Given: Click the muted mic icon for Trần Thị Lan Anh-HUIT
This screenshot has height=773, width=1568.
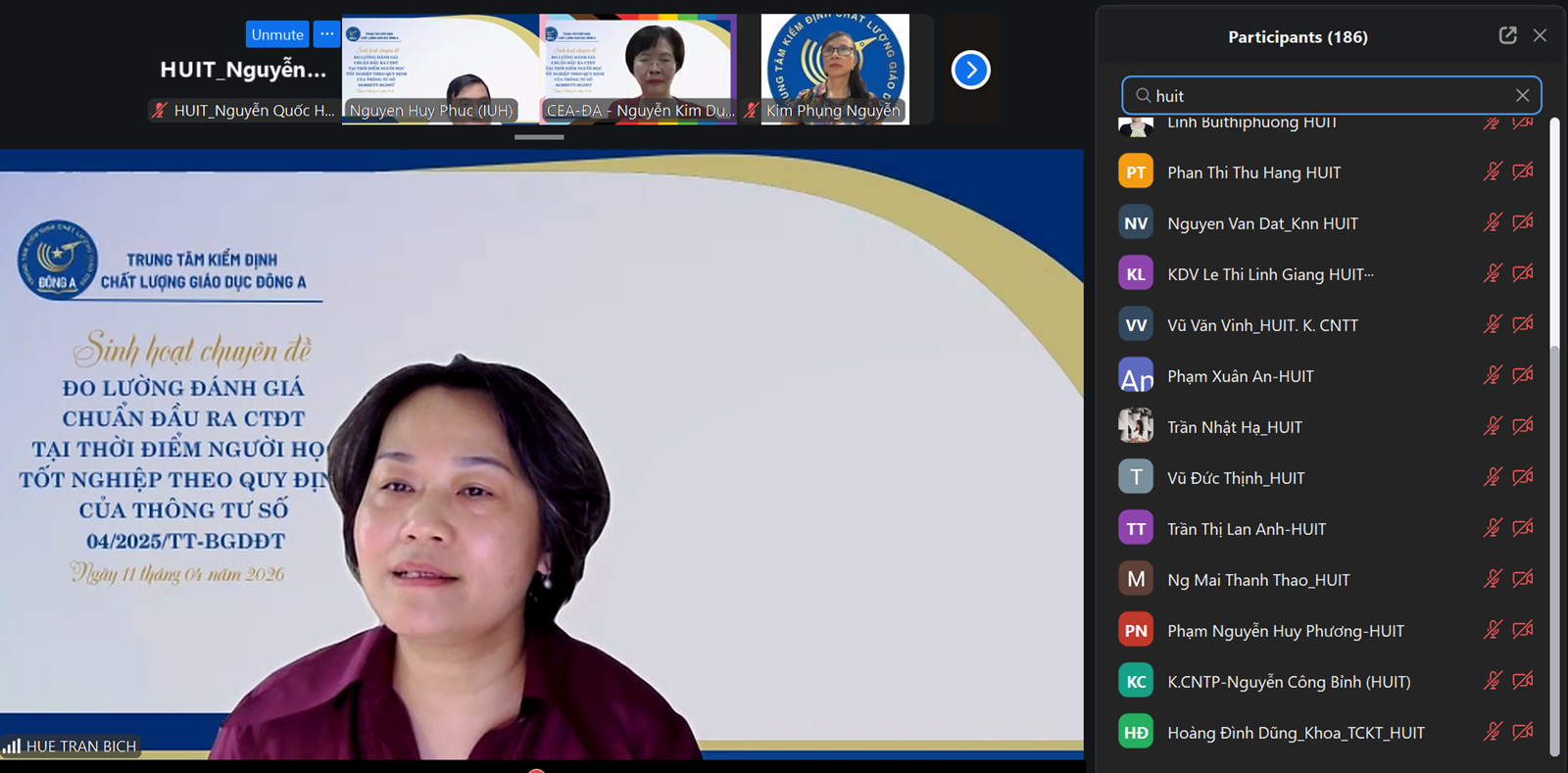Looking at the screenshot, I should pyautogui.click(x=1492, y=528).
